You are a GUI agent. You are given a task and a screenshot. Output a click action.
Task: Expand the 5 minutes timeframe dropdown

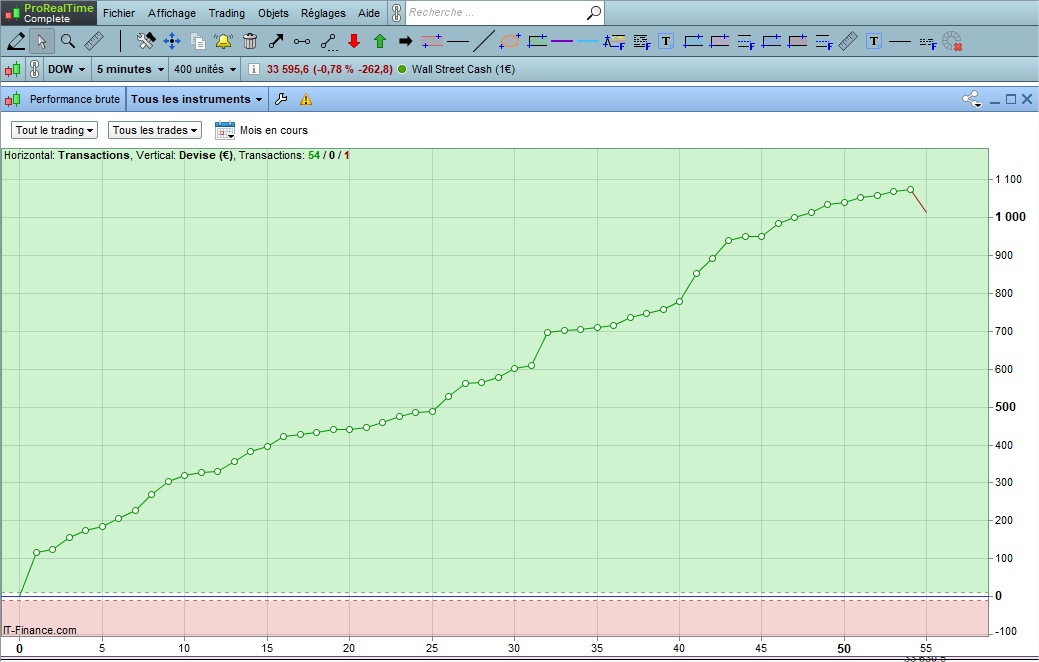[130, 69]
